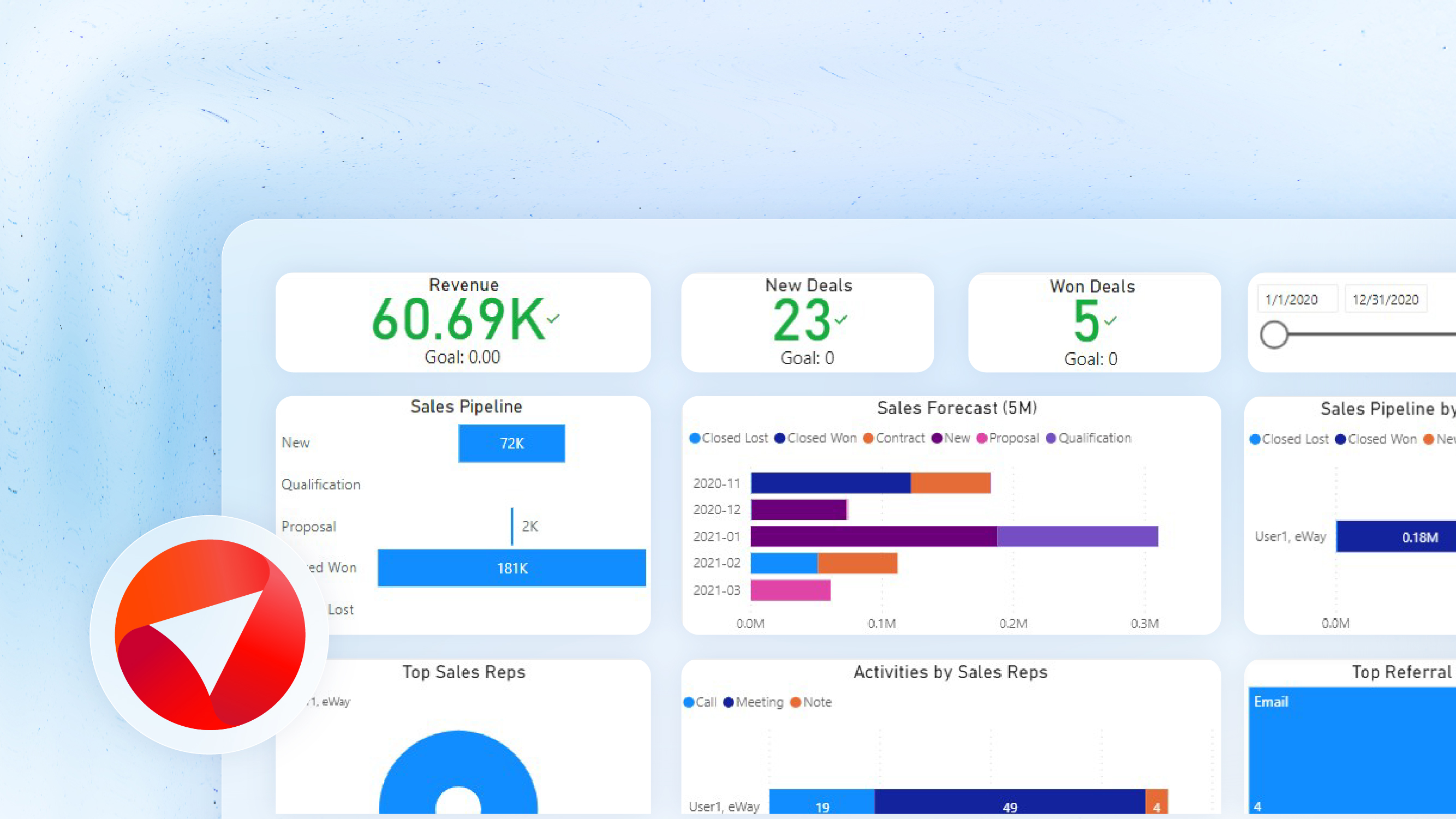This screenshot has height=819, width=1456.
Task: Select the 2021-02 Contract orange segment
Action: (857, 563)
